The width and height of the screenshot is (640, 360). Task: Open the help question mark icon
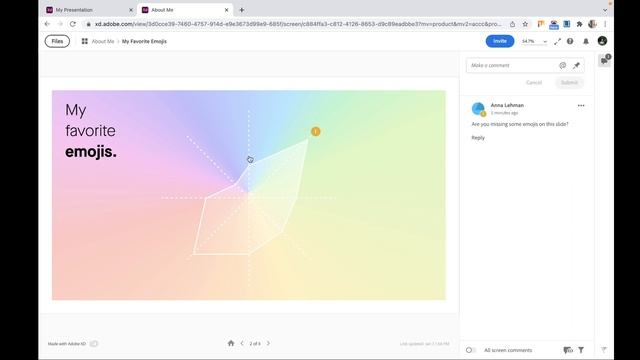(x=570, y=41)
